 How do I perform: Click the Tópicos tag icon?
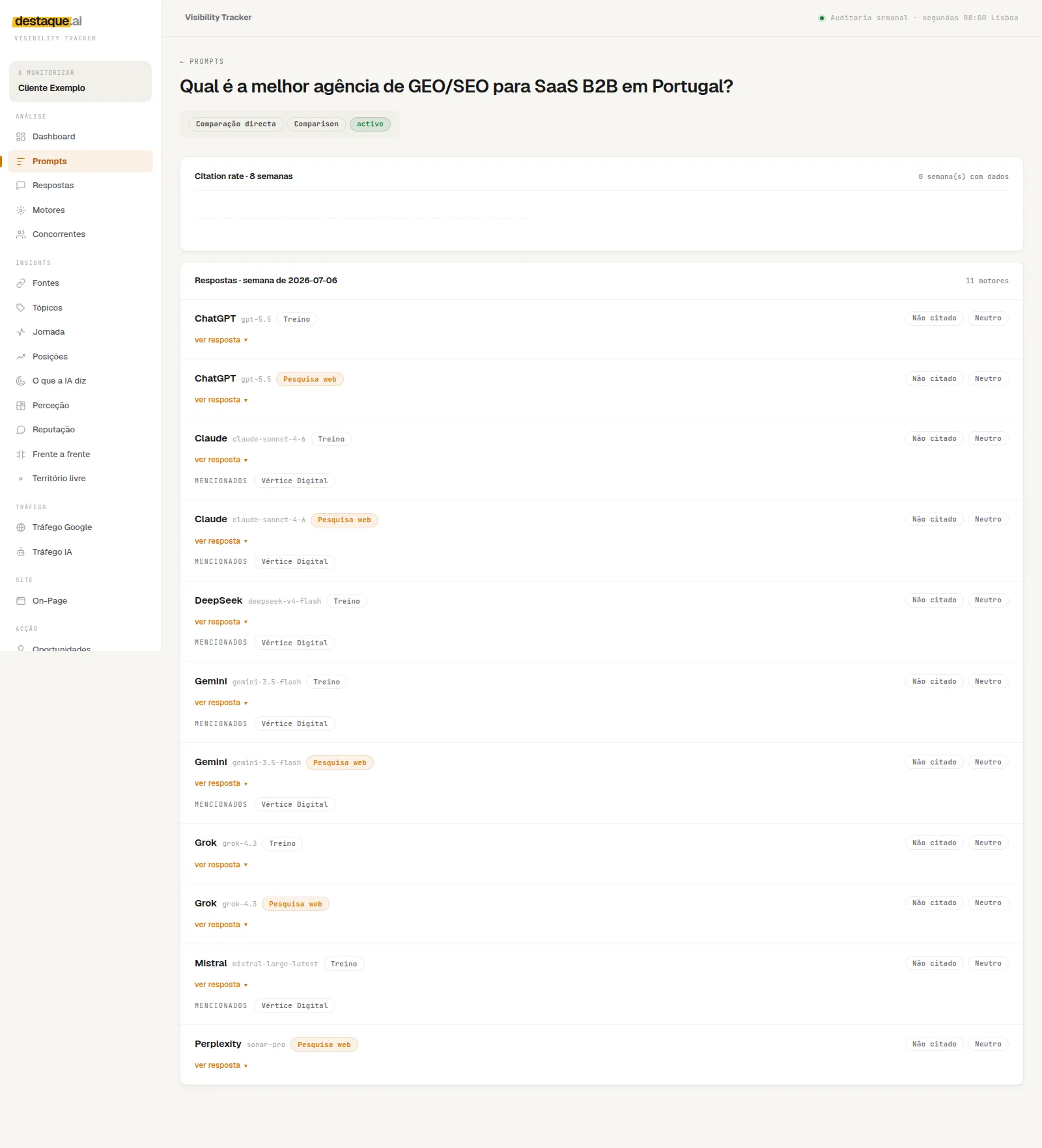[21, 308]
